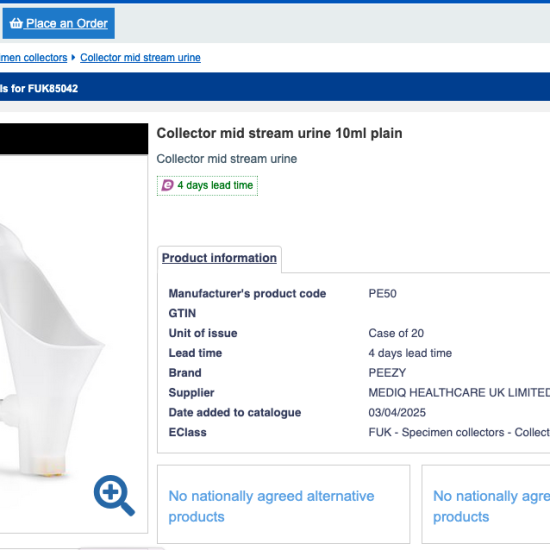550x550 pixels.
Task: Click No nationally agreed alternative products box
Action: (x=283, y=504)
